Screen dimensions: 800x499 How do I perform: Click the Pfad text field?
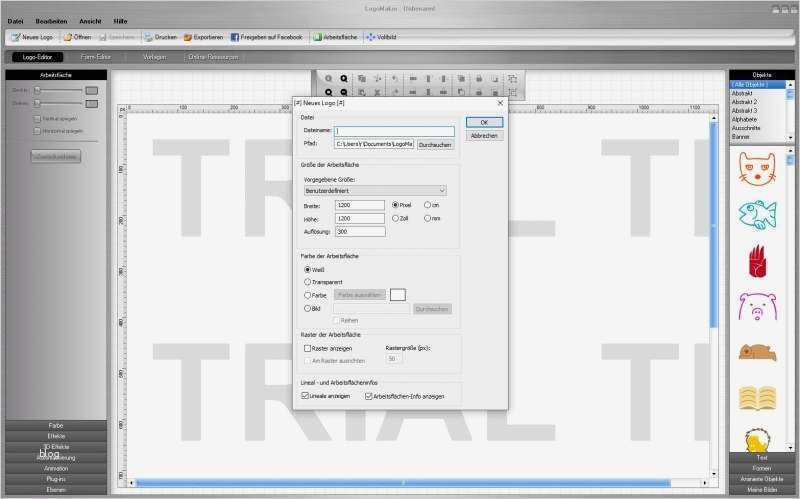tap(374, 144)
